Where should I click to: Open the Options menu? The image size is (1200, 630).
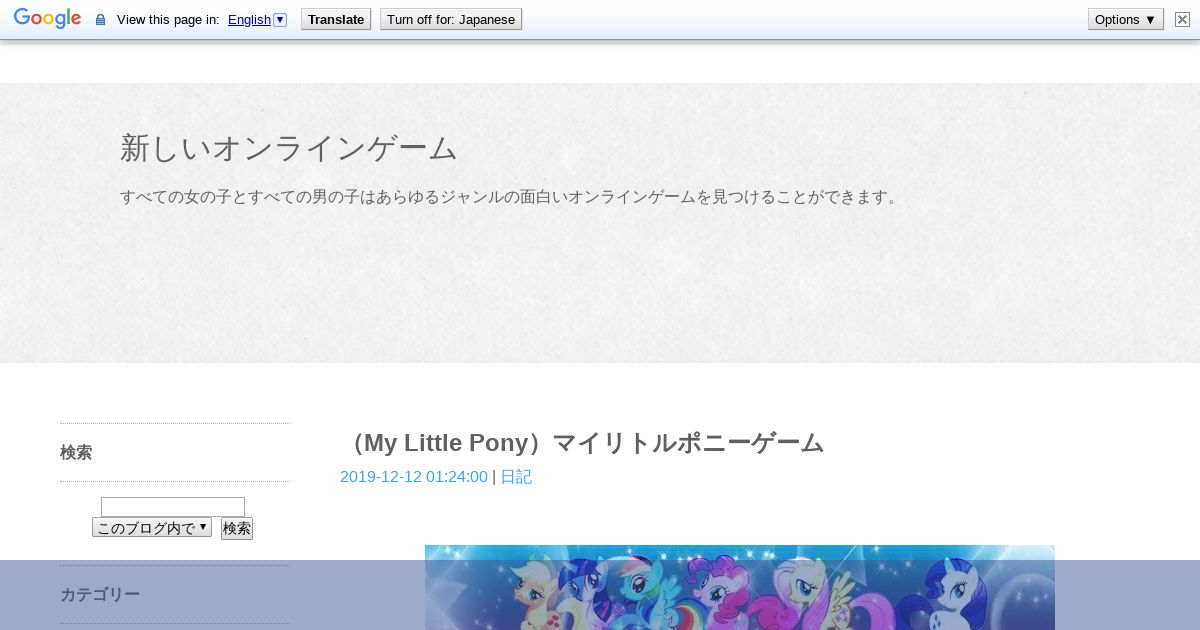click(x=1126, y=19)
